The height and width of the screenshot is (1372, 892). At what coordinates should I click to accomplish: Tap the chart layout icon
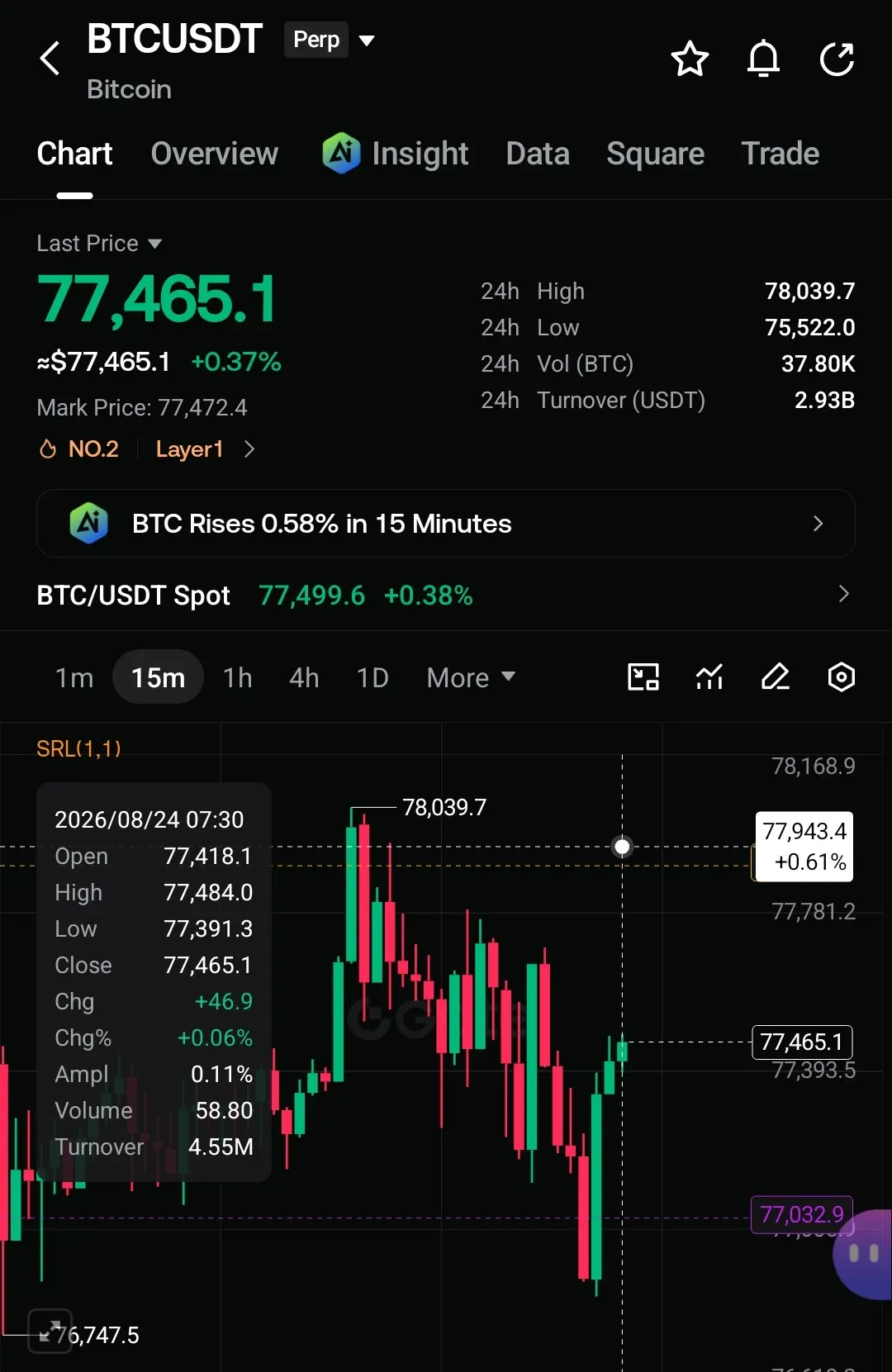point(643,677)
